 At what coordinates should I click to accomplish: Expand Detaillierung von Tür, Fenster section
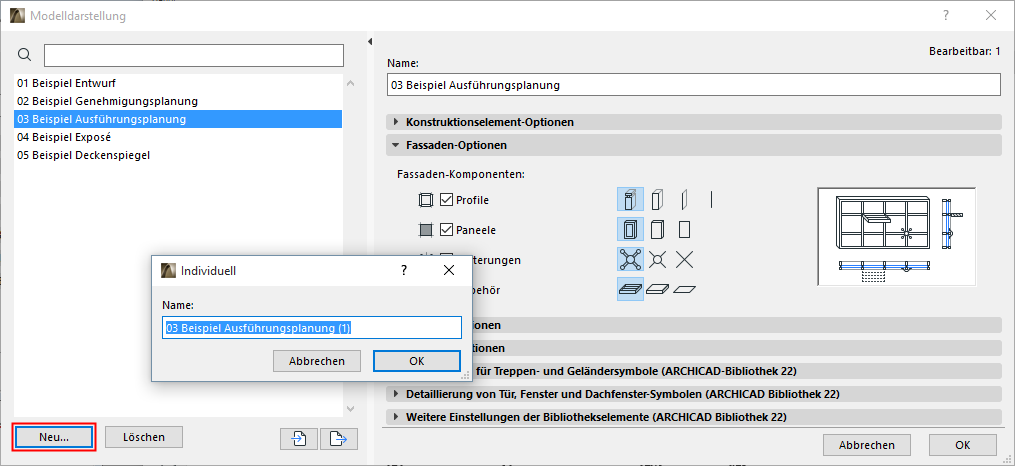click(x=694, y=394)
